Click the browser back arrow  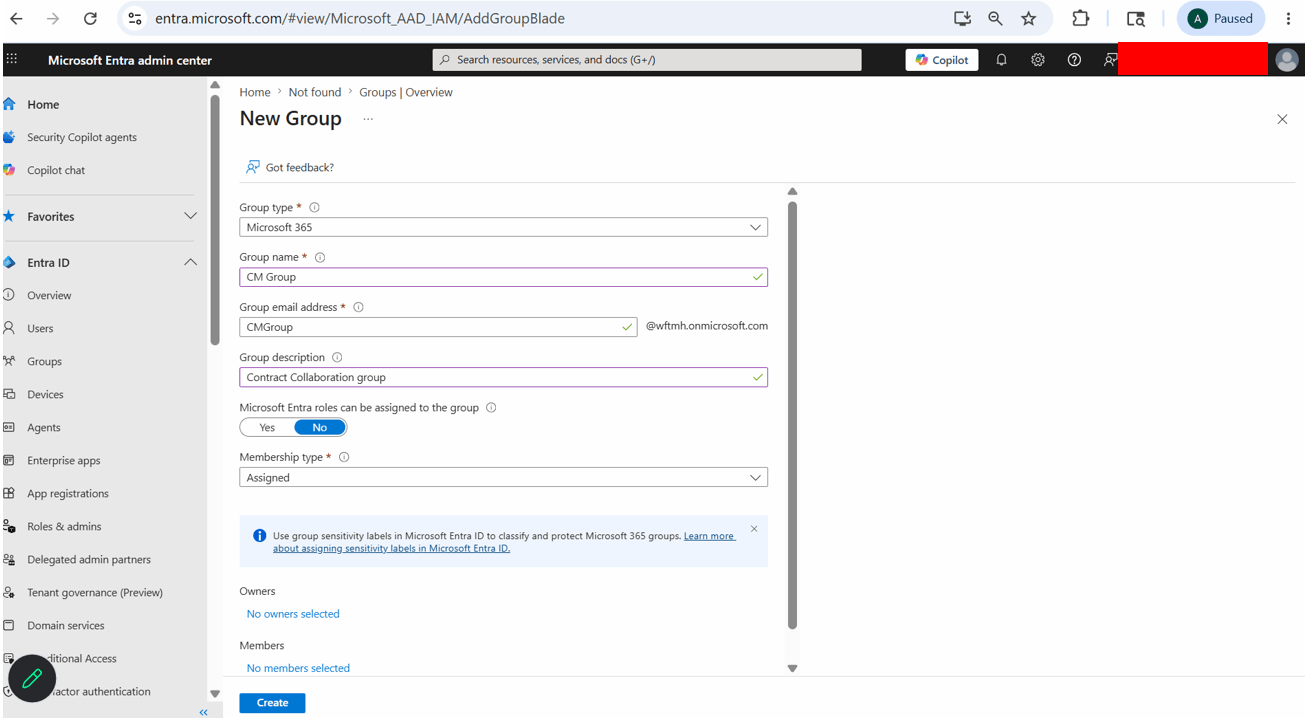[x=17, y=18]
